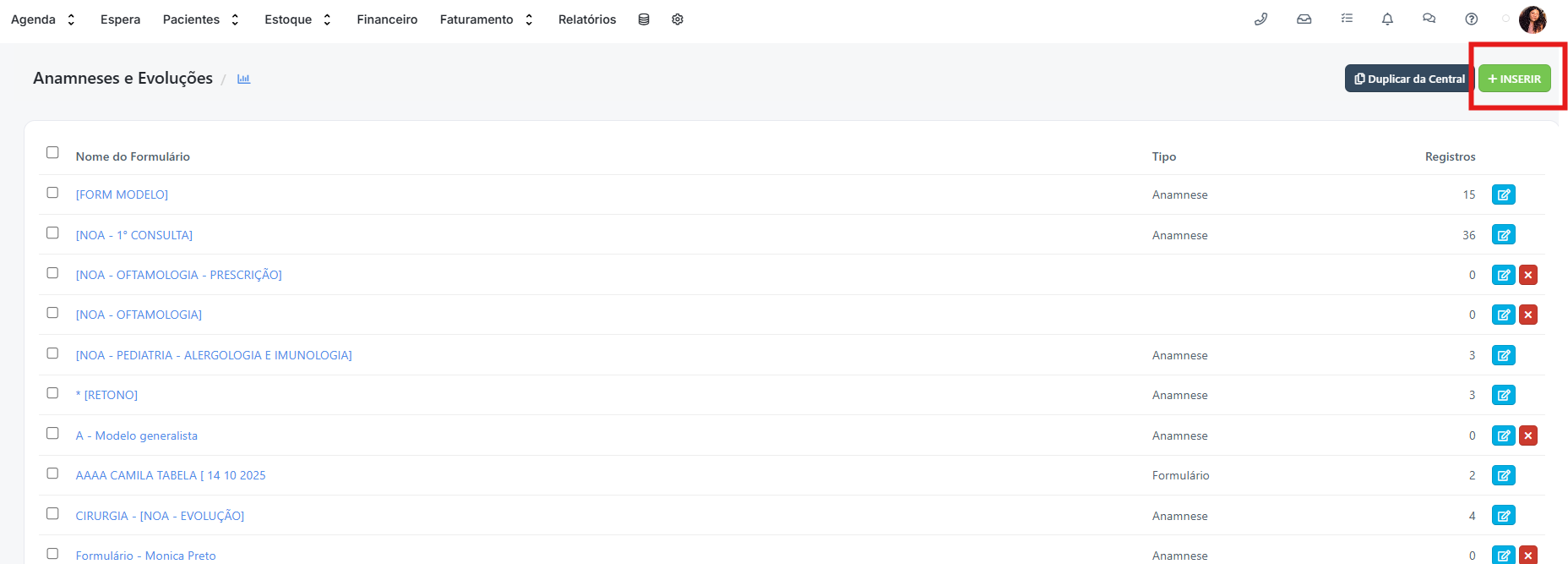Edit the [NOA - OFTAMOLOGIA] form
This screenshot has height=564, width=1568.
(x=1504, y=315)
